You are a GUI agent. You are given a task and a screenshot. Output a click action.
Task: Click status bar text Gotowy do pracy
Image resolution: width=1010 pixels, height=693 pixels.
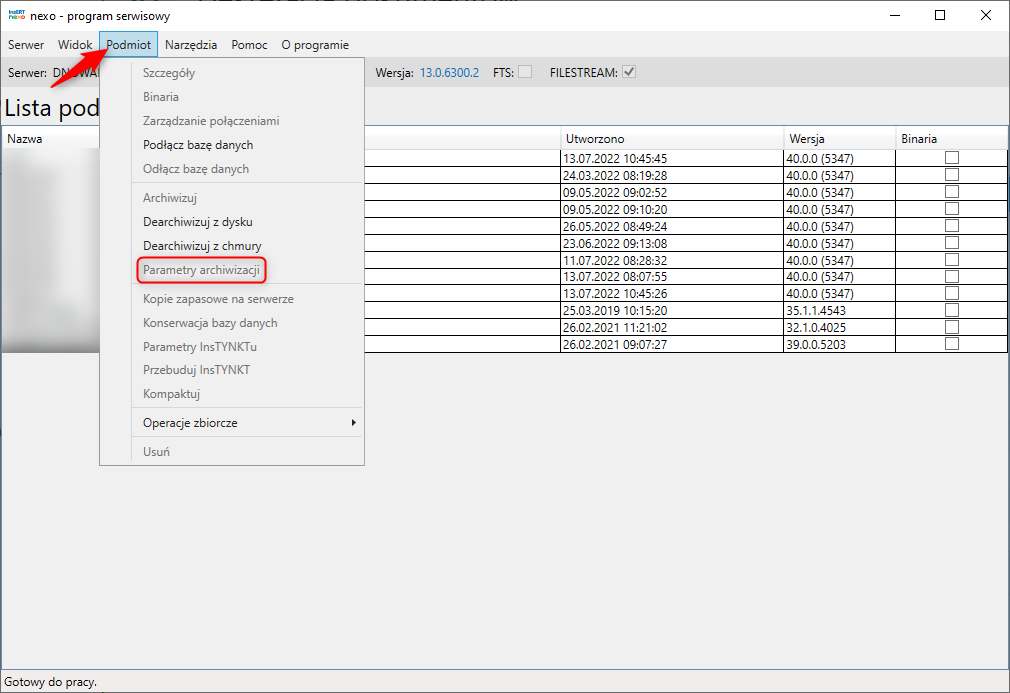pyautogui.click(x=50, y=681)
